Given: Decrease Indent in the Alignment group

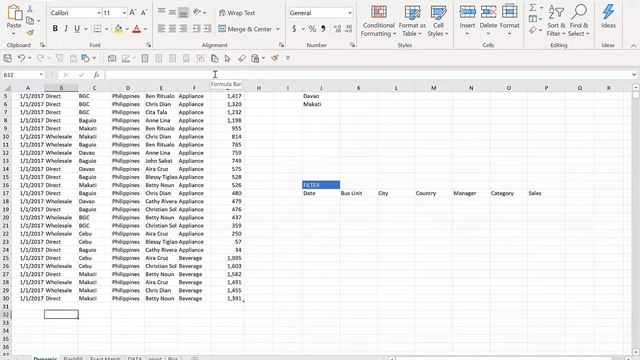Looking at the screenshot, I should point(196,29).
